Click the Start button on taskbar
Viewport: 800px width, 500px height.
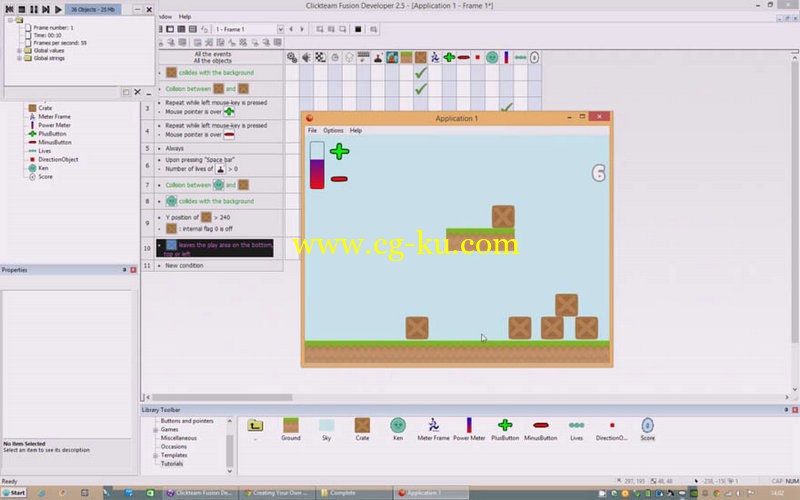pos(14,493)
